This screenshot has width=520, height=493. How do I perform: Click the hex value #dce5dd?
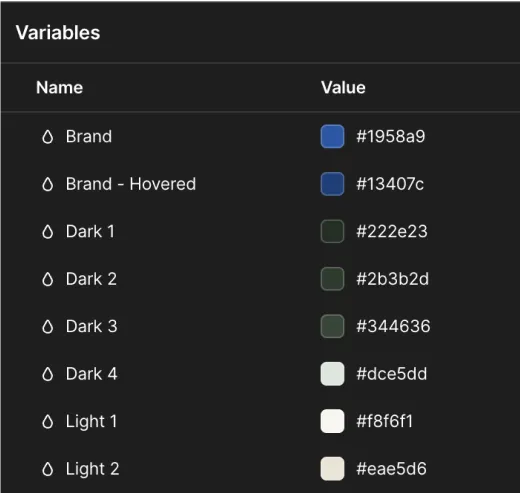392,374
